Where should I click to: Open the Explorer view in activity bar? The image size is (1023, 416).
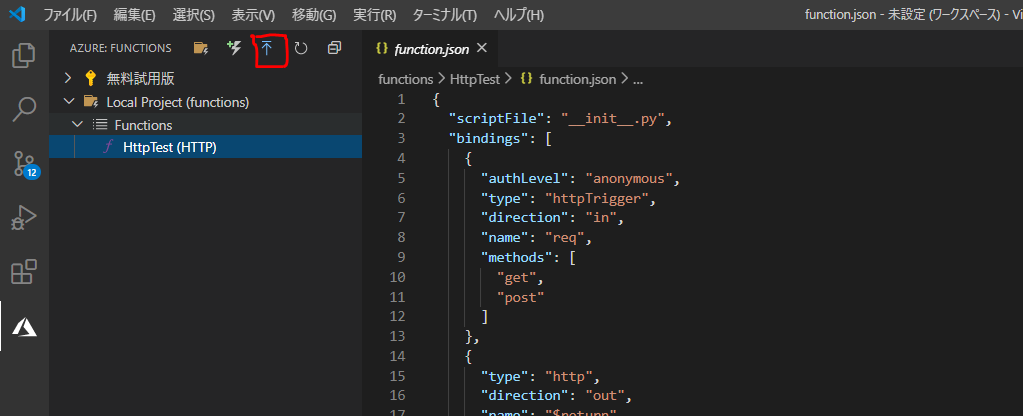(24, 55)
